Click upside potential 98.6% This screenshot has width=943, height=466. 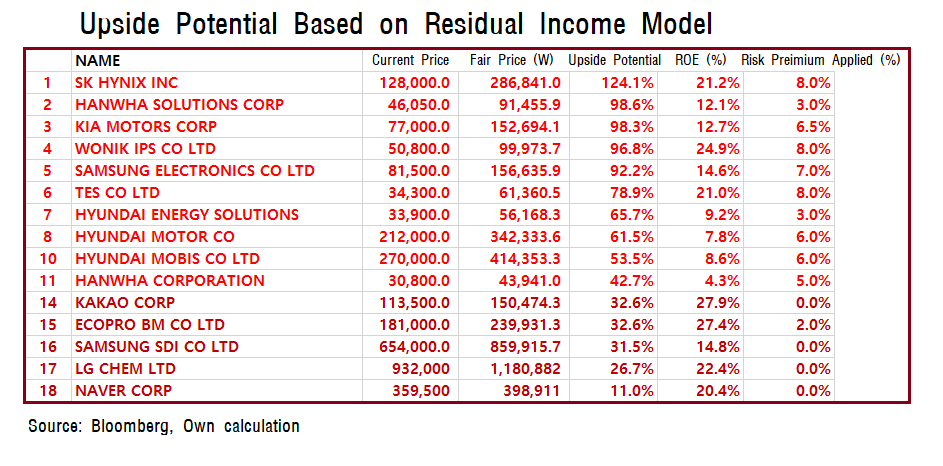(631, 105)
